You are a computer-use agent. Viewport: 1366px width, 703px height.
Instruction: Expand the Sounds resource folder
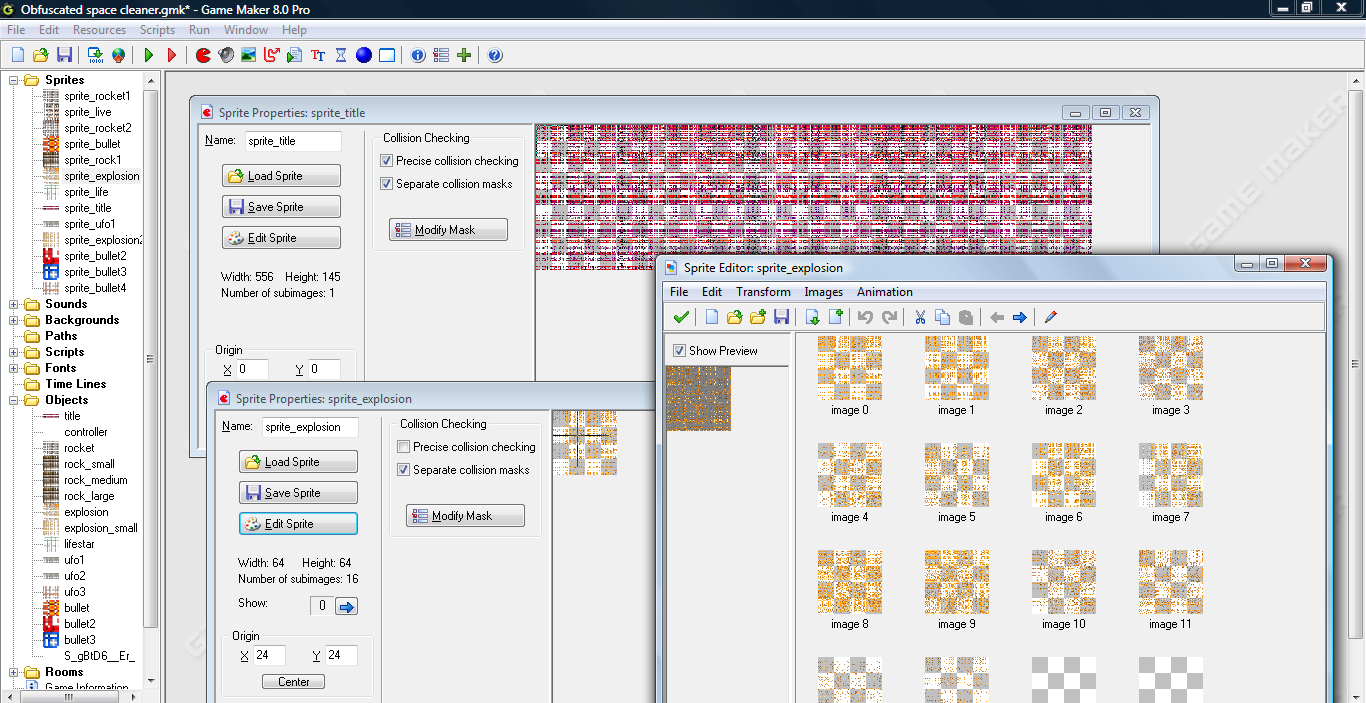tap(14, 304)
